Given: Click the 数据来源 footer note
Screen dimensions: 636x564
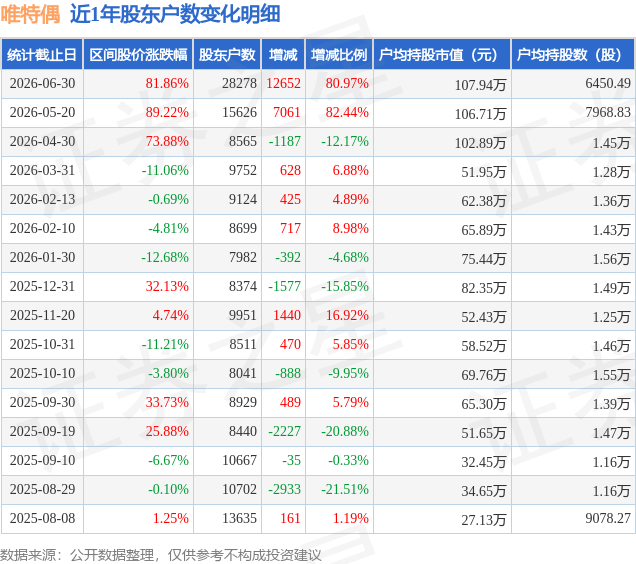Looking at the screenshot, I should pyautogui.click(x=161, y=555).
